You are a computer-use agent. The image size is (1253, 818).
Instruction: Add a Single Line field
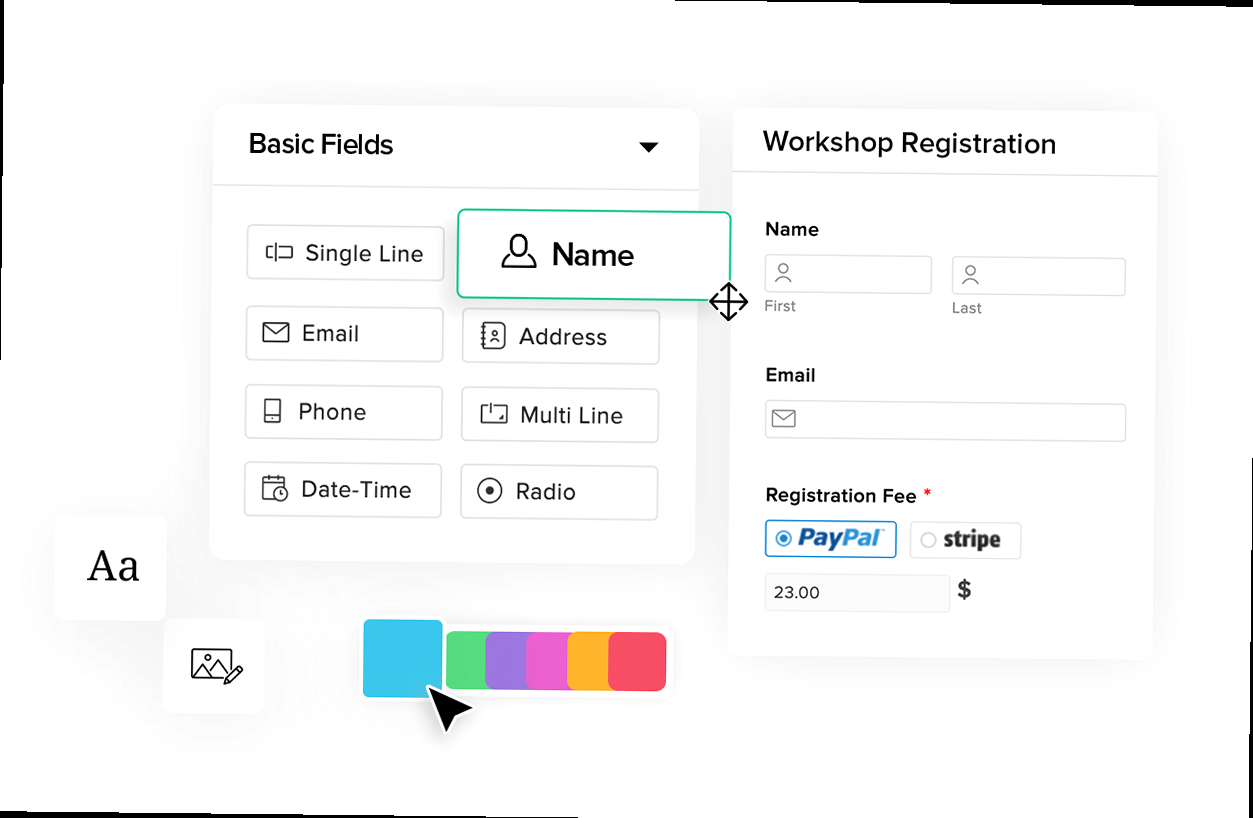pyautogui.click(x=345, y=253)
